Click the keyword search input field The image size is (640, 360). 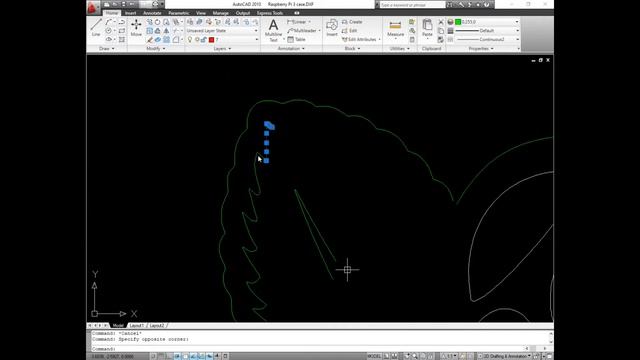pos(412,4)
